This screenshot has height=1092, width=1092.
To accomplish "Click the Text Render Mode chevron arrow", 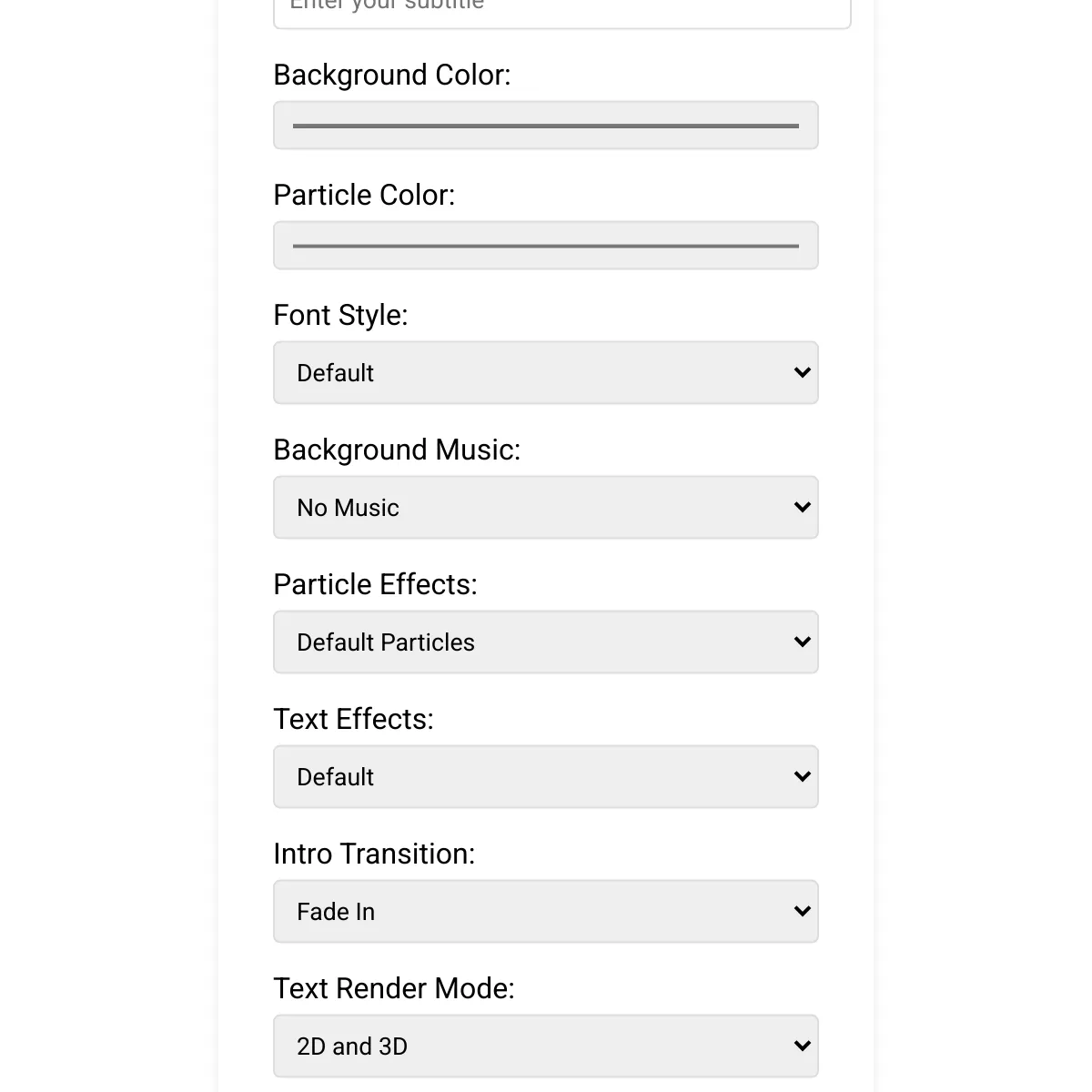I will [802, 1046].
